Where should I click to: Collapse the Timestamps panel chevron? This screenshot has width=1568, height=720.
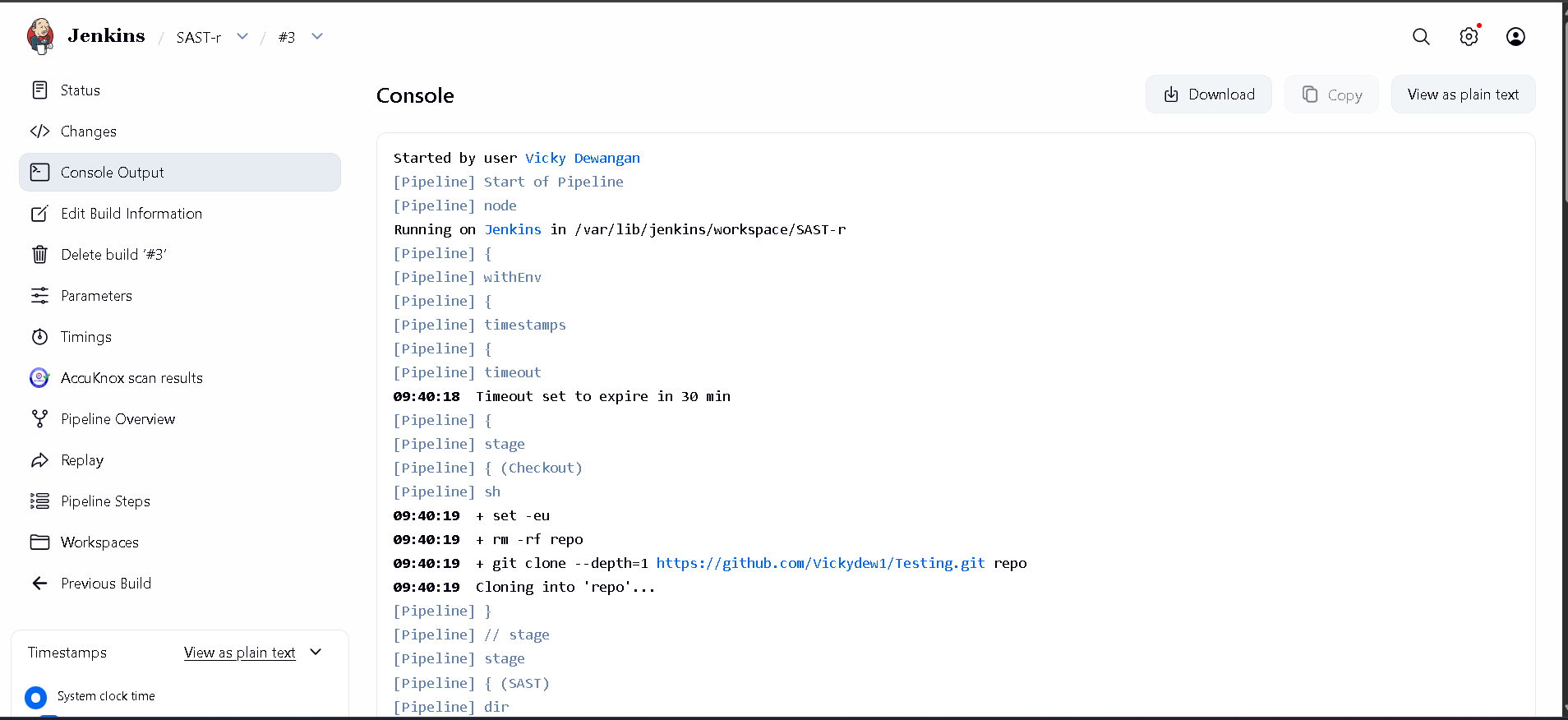tap(316, 652)
